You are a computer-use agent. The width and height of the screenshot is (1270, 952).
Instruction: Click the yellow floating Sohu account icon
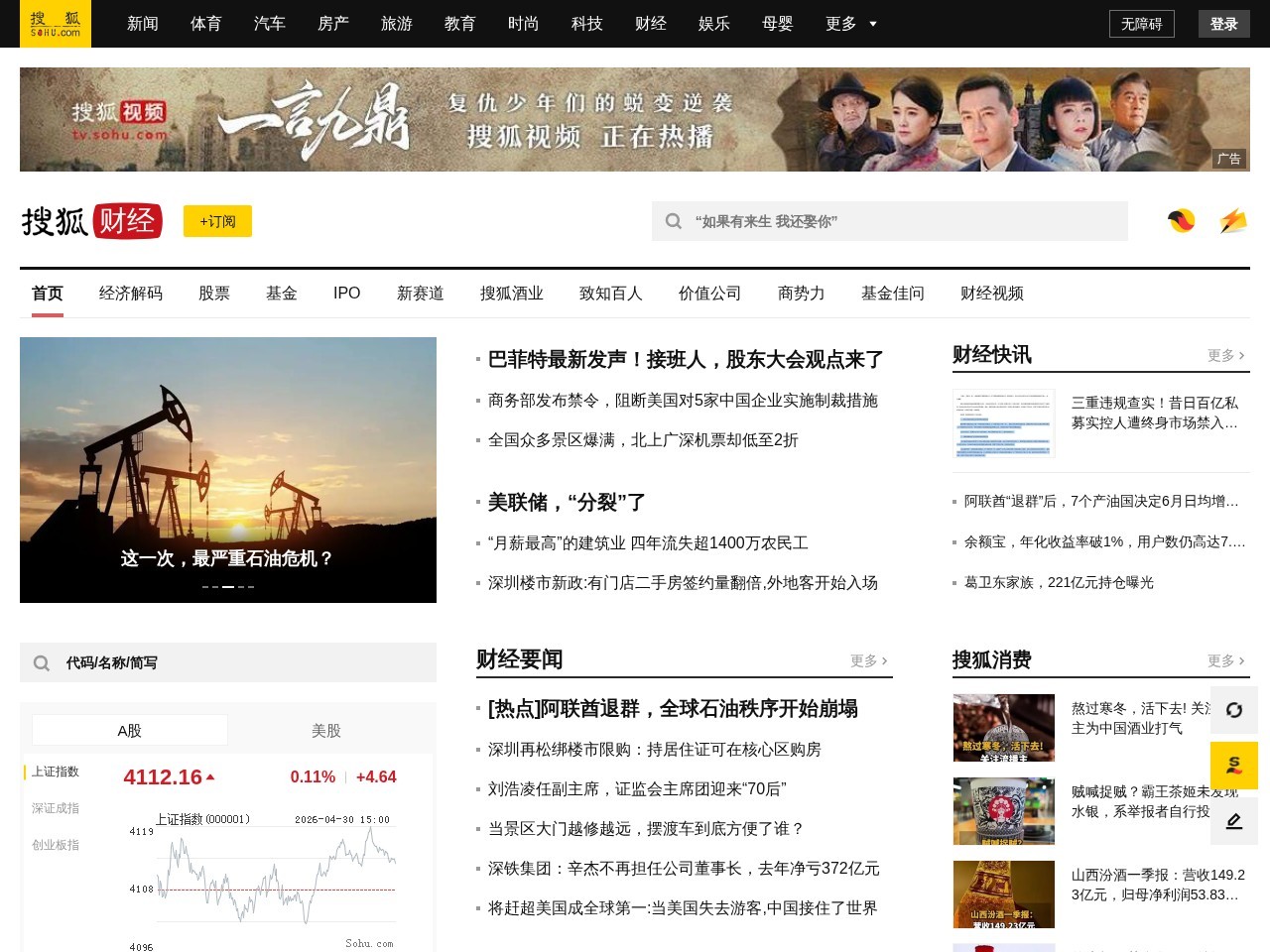click(x=1234, y=766)
